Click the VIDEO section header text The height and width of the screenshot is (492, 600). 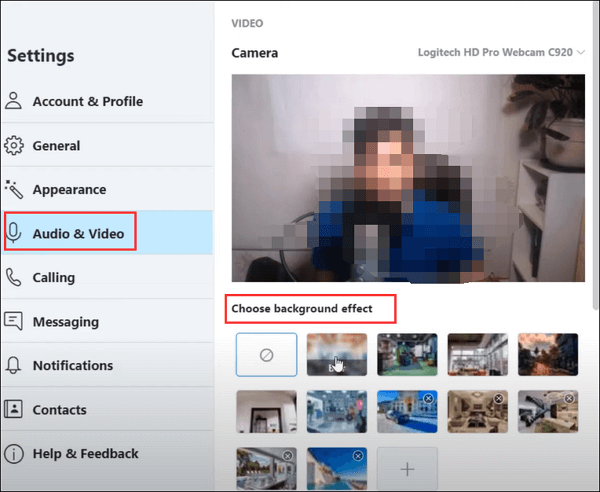[247, 23]
